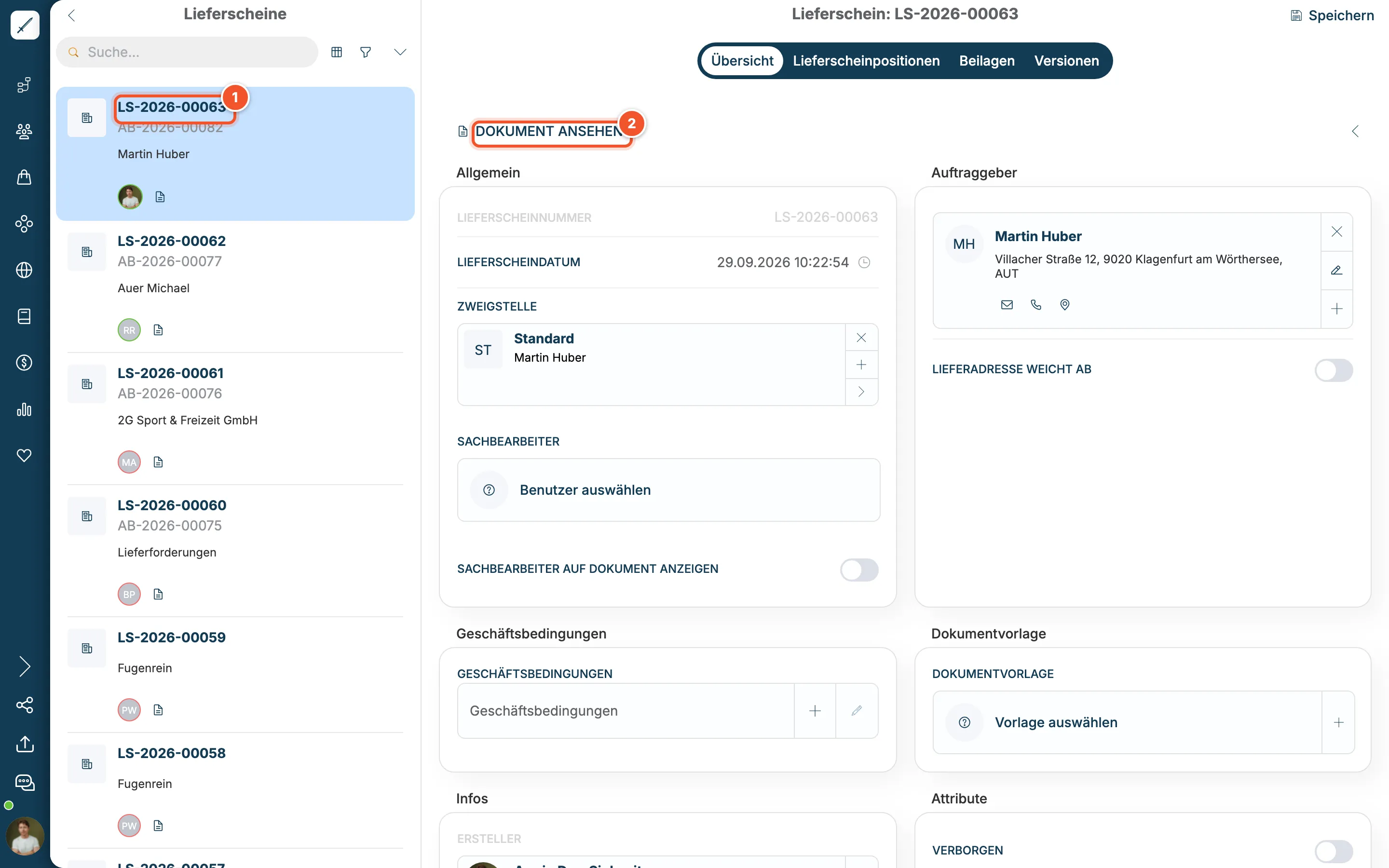
Task: Click the Geschäftsbedingungen input field
Action: tap(626, 711)
